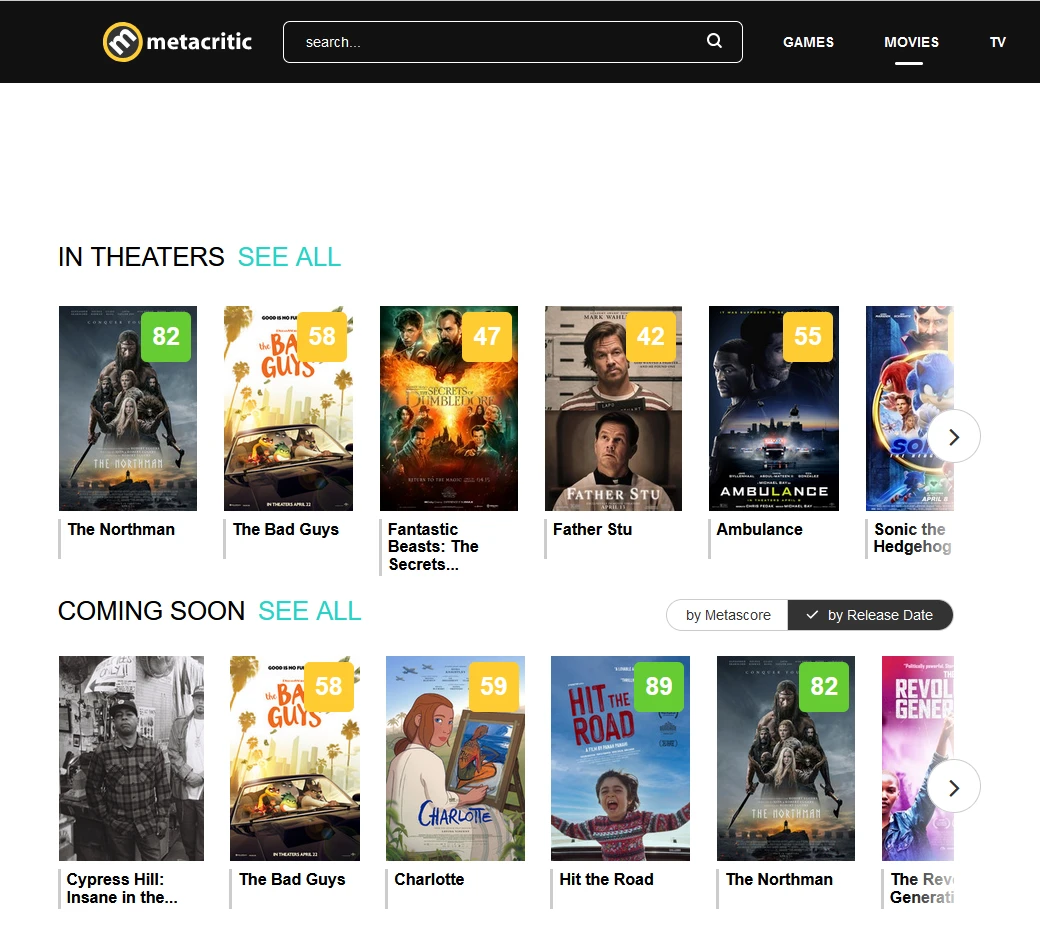This screenshot has height=925, width=1040.
Task: Open the 'Fantastic Beasts: The Secrets...' title link
Action: coord(433,547)
